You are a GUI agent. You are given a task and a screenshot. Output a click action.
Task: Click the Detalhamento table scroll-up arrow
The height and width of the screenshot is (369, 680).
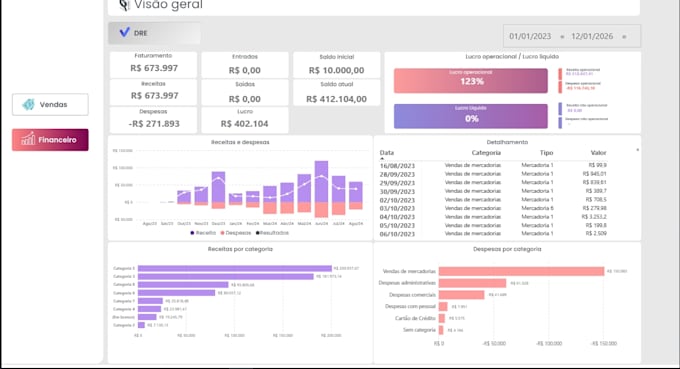point(638,150)
